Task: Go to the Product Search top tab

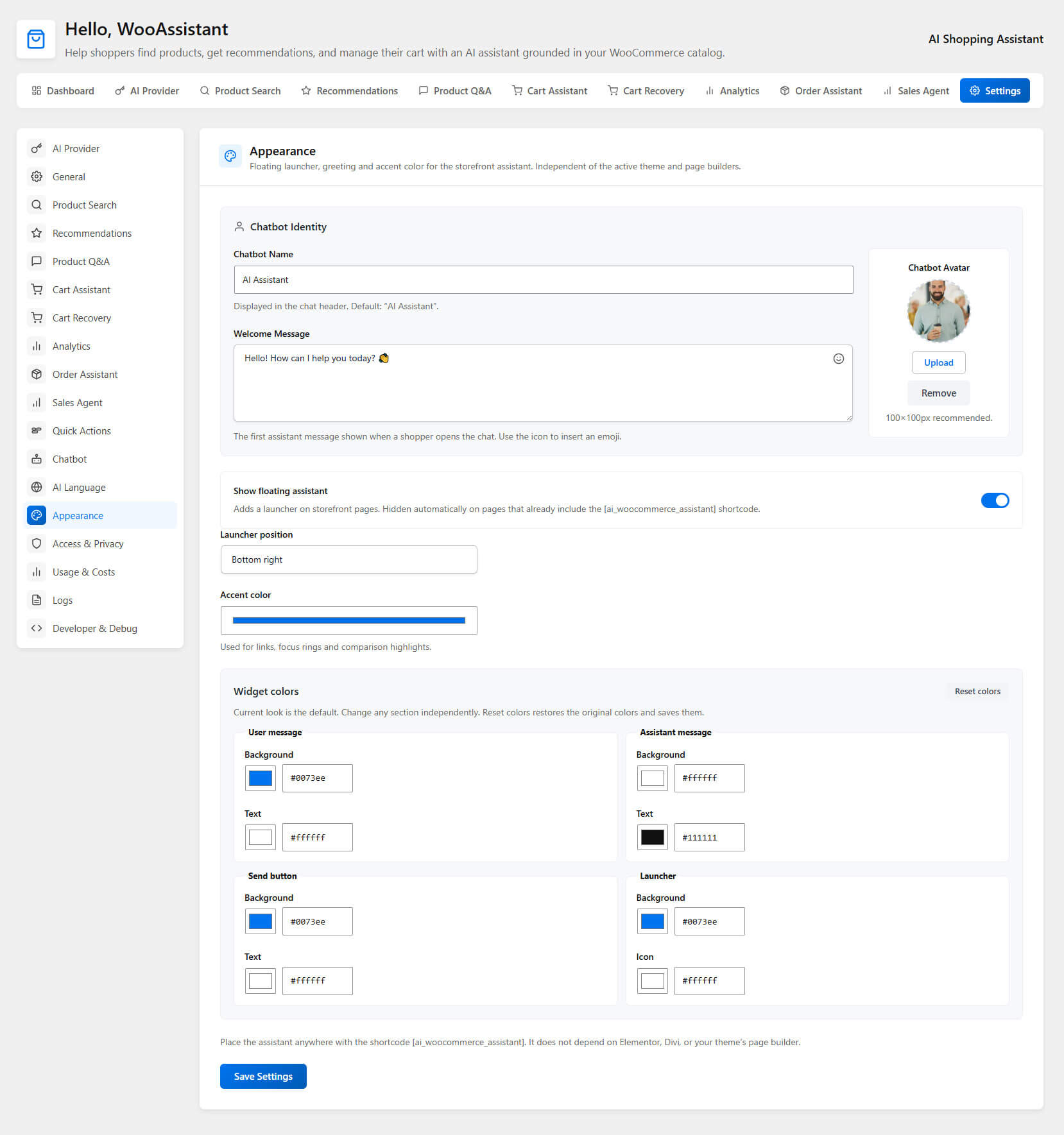Action: (x=240, y=90)
